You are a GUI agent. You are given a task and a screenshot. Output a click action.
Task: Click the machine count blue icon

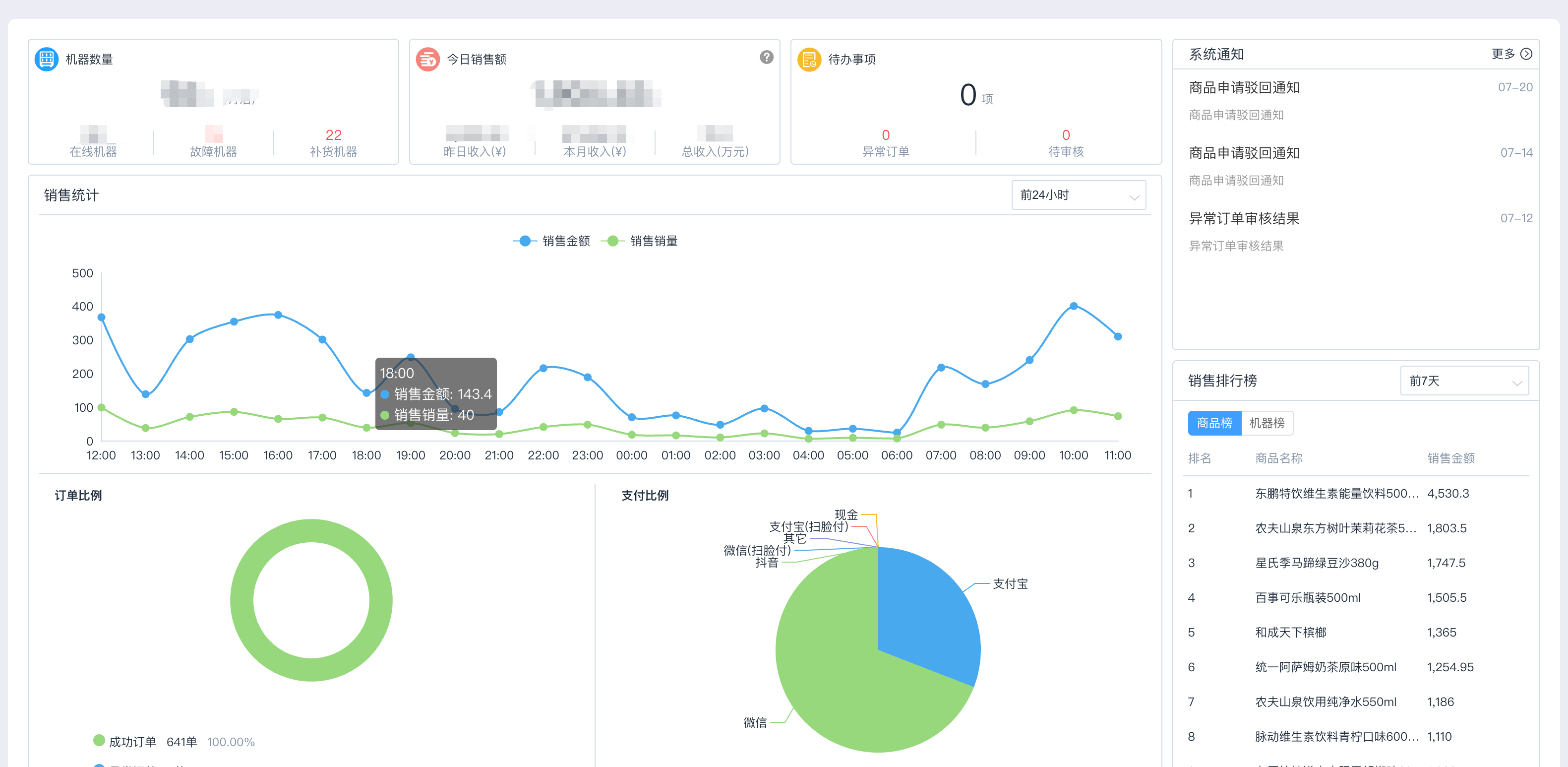point(47,59)
